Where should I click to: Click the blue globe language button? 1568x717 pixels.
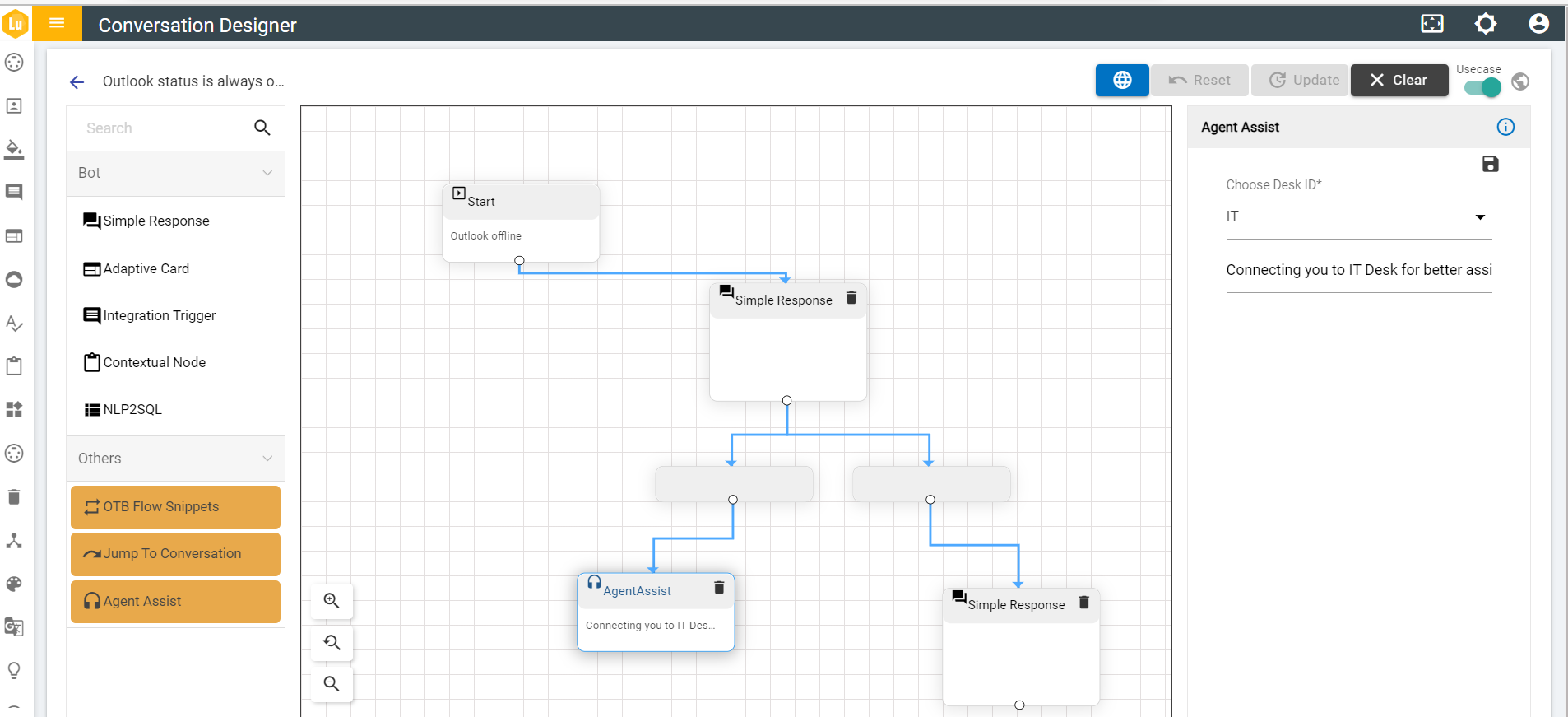coord(1121,80)
